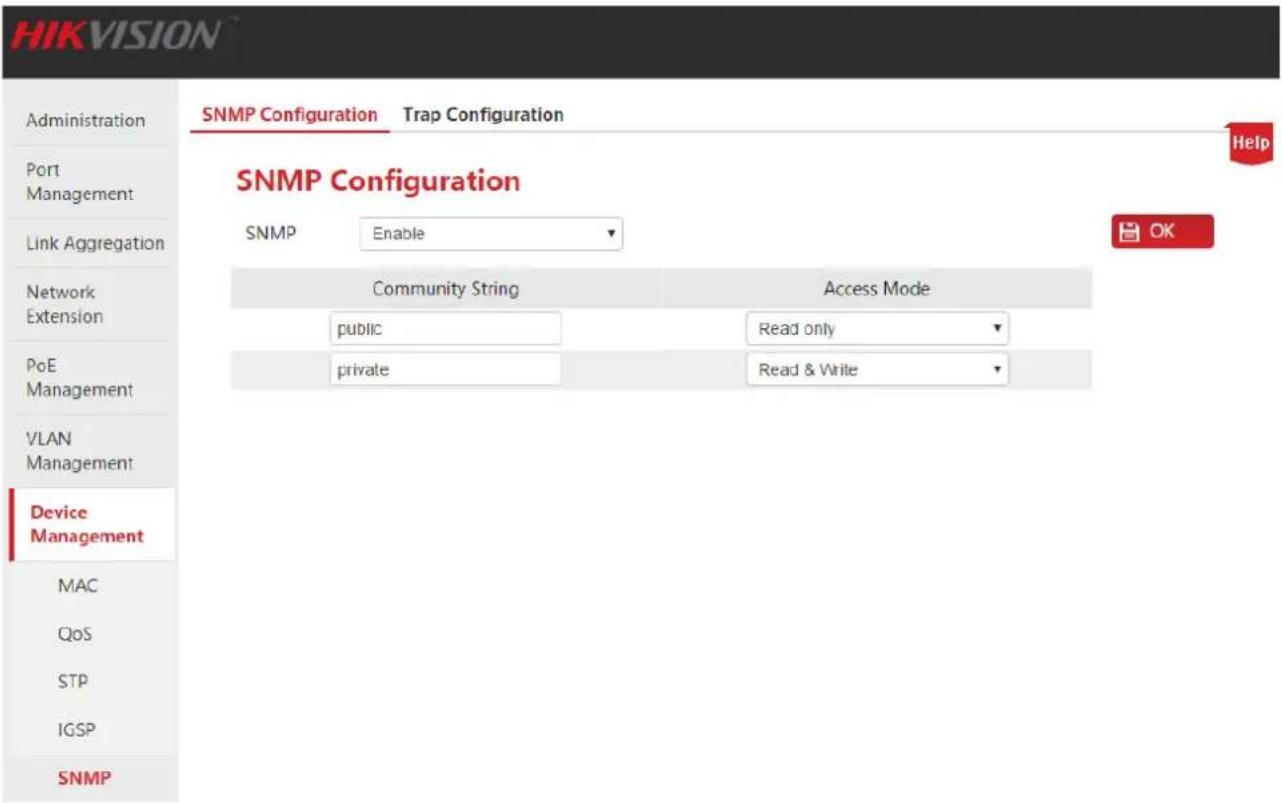Screen dimensions: 1282x803
Task: Click the public community string field
Action: (445, 329)
